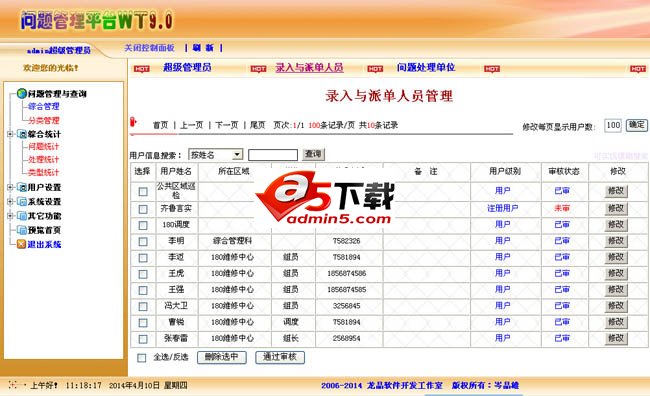
Task: Click the 调度 role cell in 曹锐 row
Action: (291, 322)
